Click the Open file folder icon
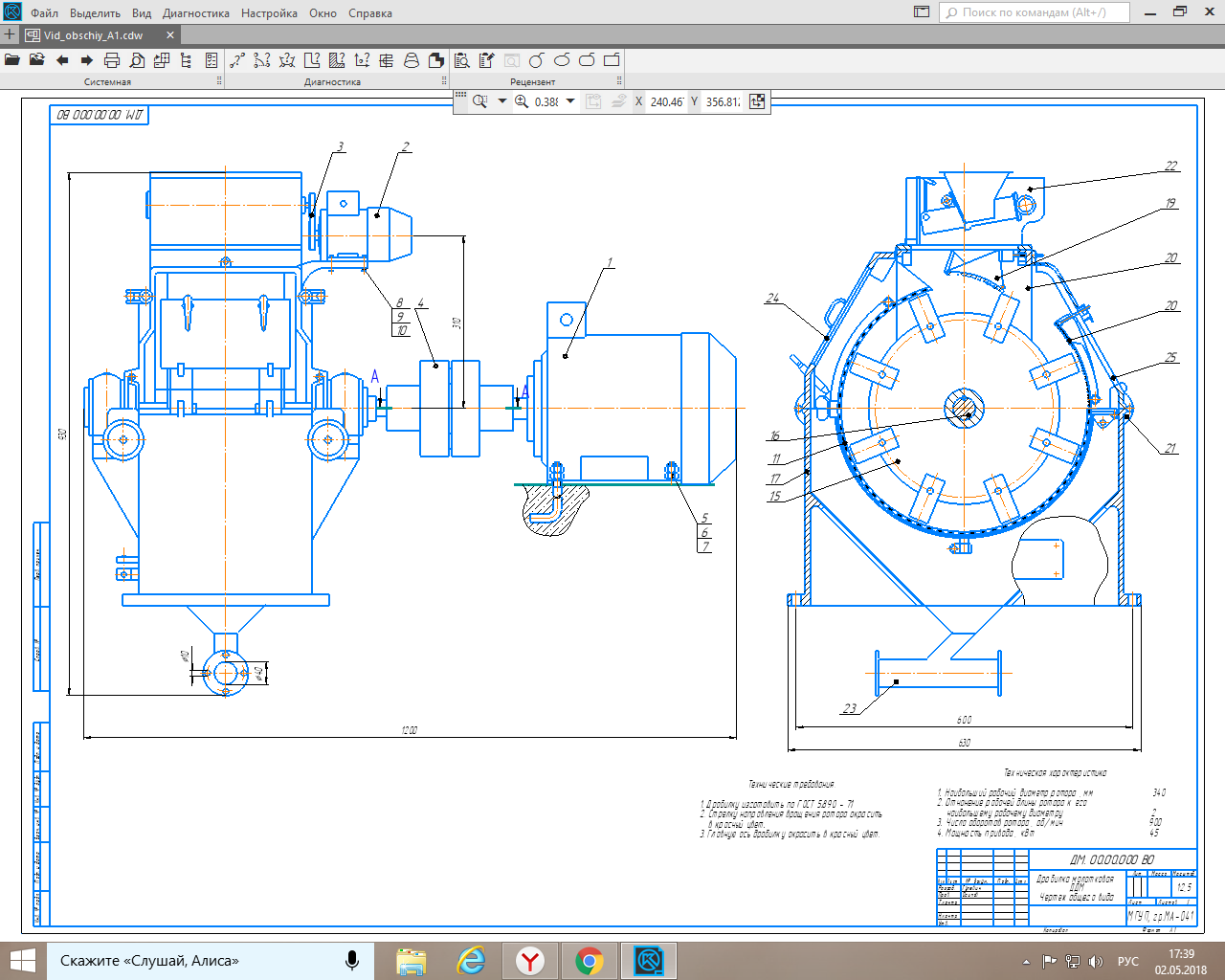Viewport: 1225px width, 980px height. (12, 60)
